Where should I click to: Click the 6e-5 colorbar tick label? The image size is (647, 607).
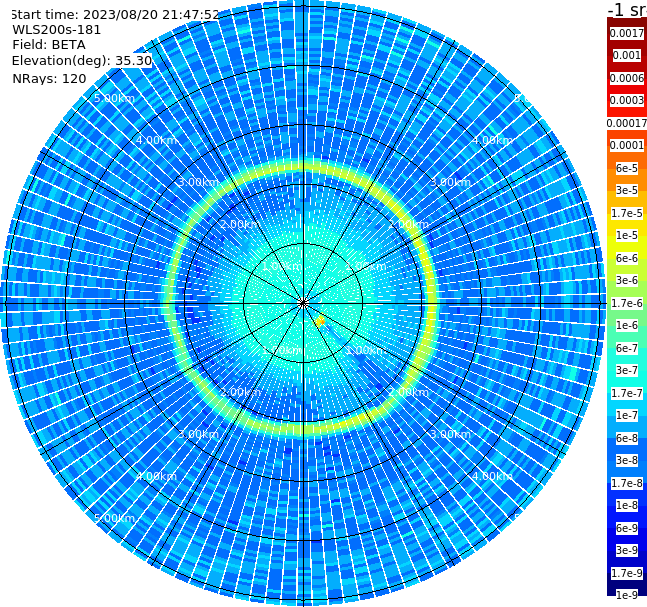(x=627, y=168)
